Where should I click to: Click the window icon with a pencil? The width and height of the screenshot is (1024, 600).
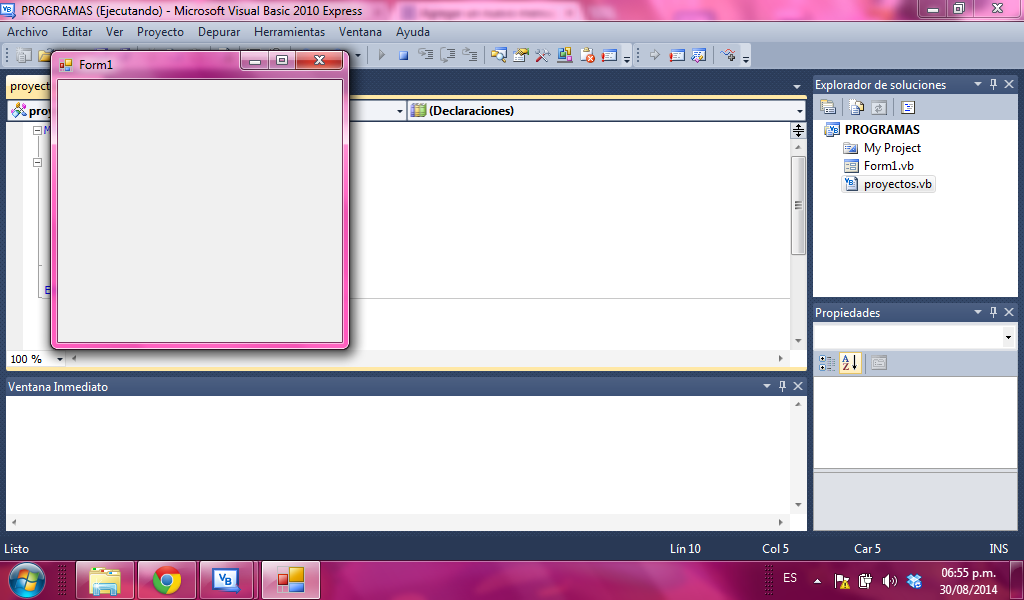pyautogui.click(x=699, y=55)
